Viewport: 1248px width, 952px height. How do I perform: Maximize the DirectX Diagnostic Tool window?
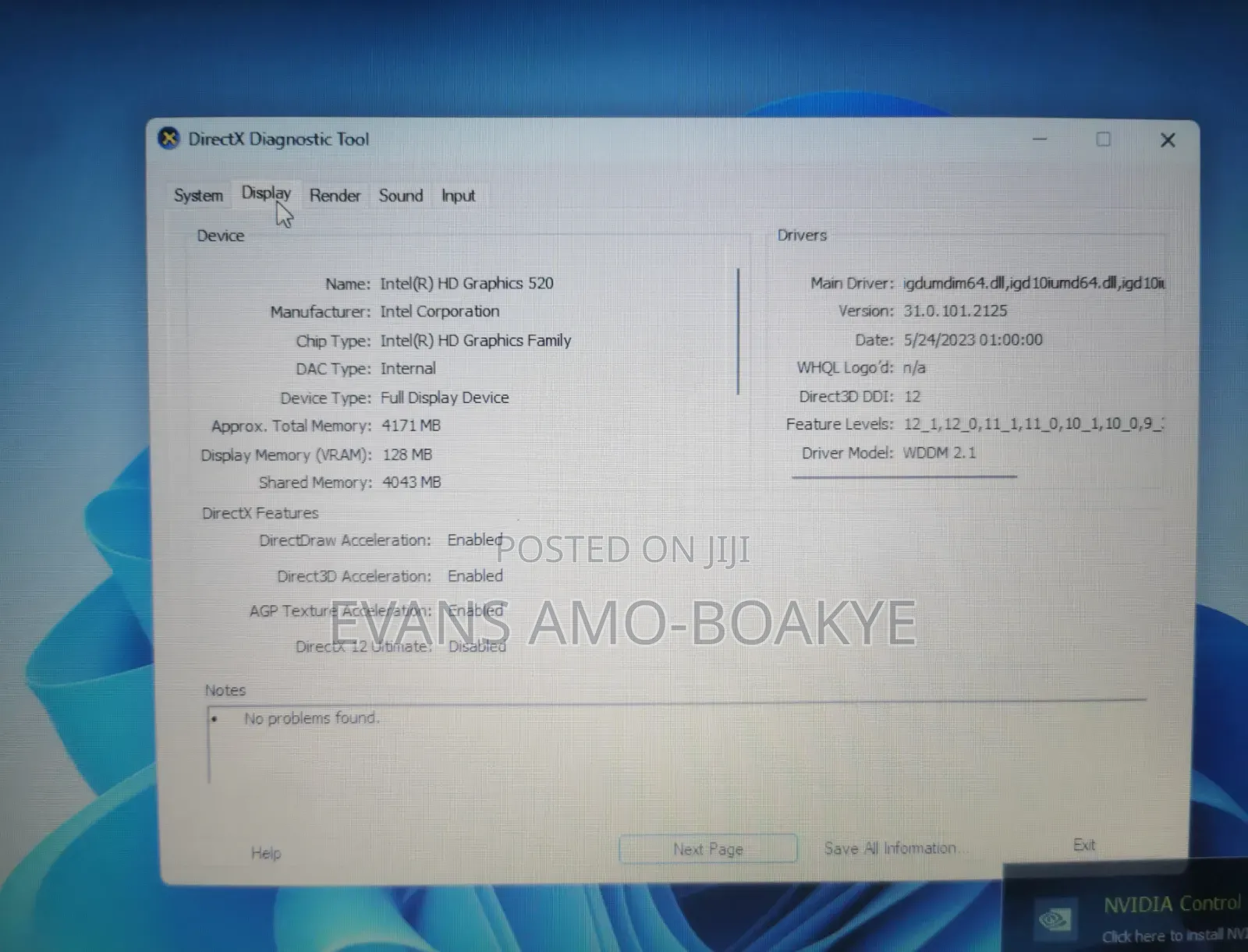coord(1103,139)
